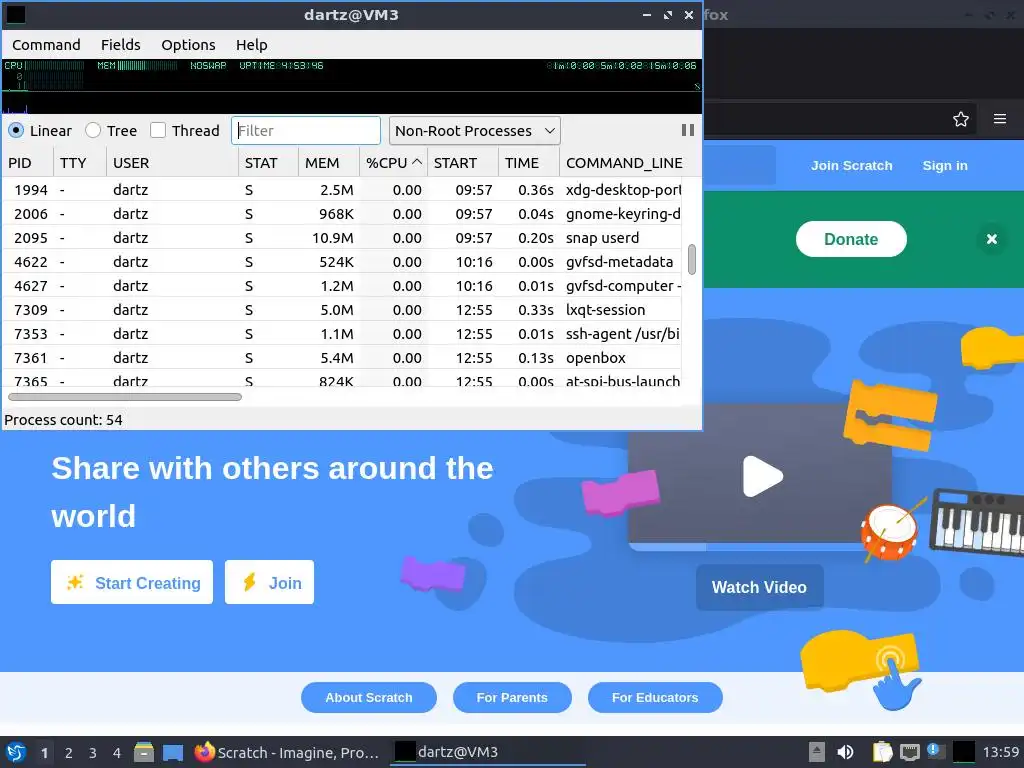Screen dimensions: 1024x768
Task: Click the TIME column header
Action: 528,163
